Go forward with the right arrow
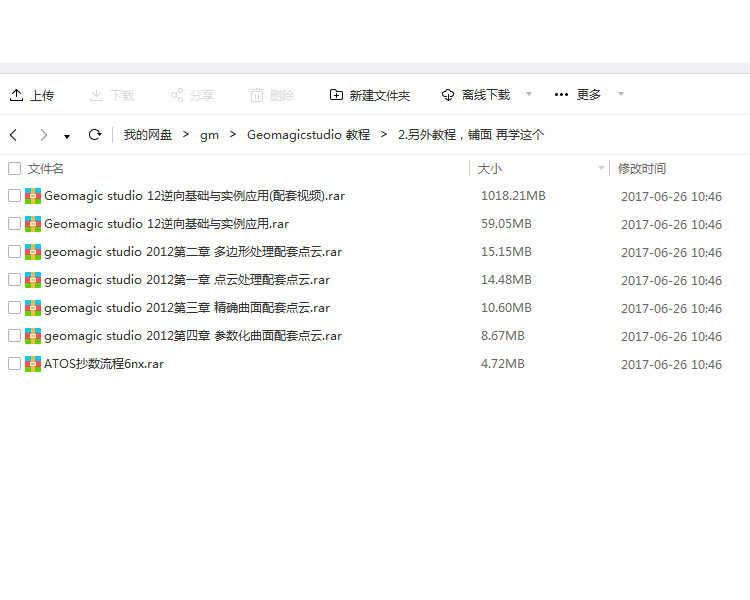 (44, 135)
